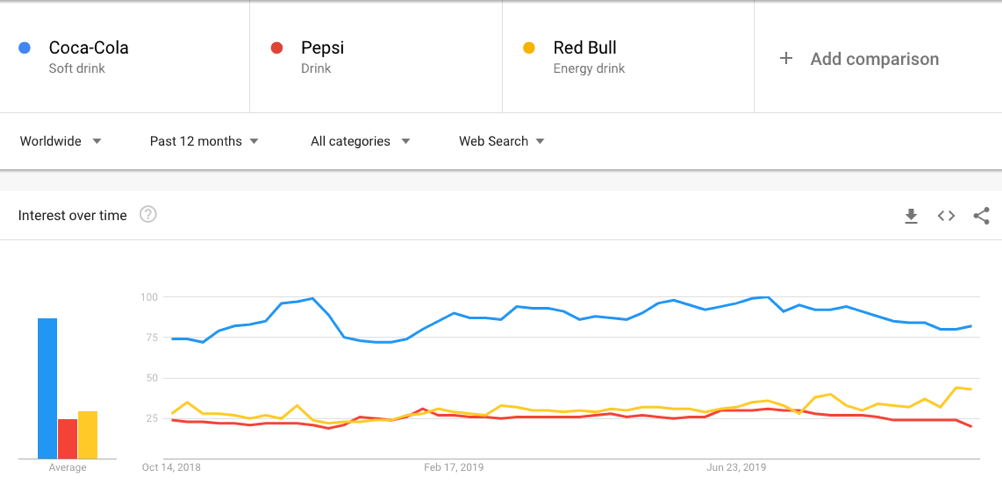Click the blue Coca-Cola color dot

pos(25,48)
